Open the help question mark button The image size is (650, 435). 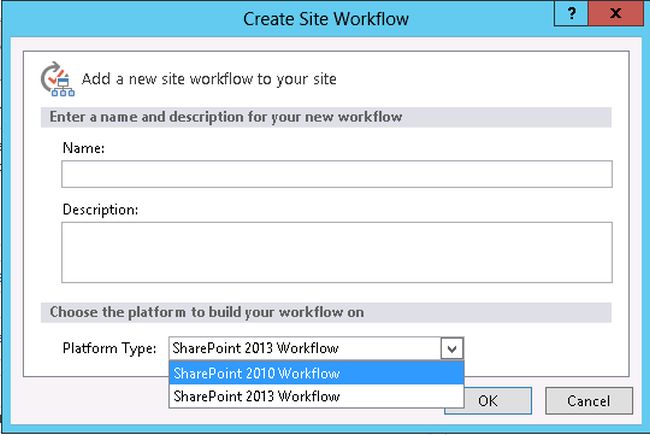571,13
